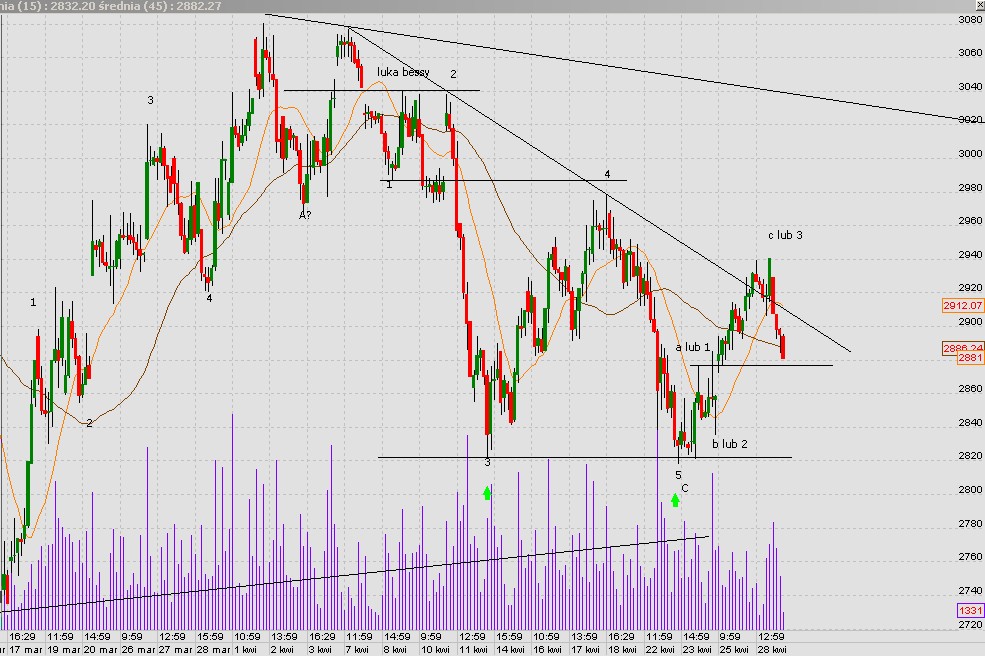Click the '3 kwi' date label
Screen dimensions: 985x656
320,650
